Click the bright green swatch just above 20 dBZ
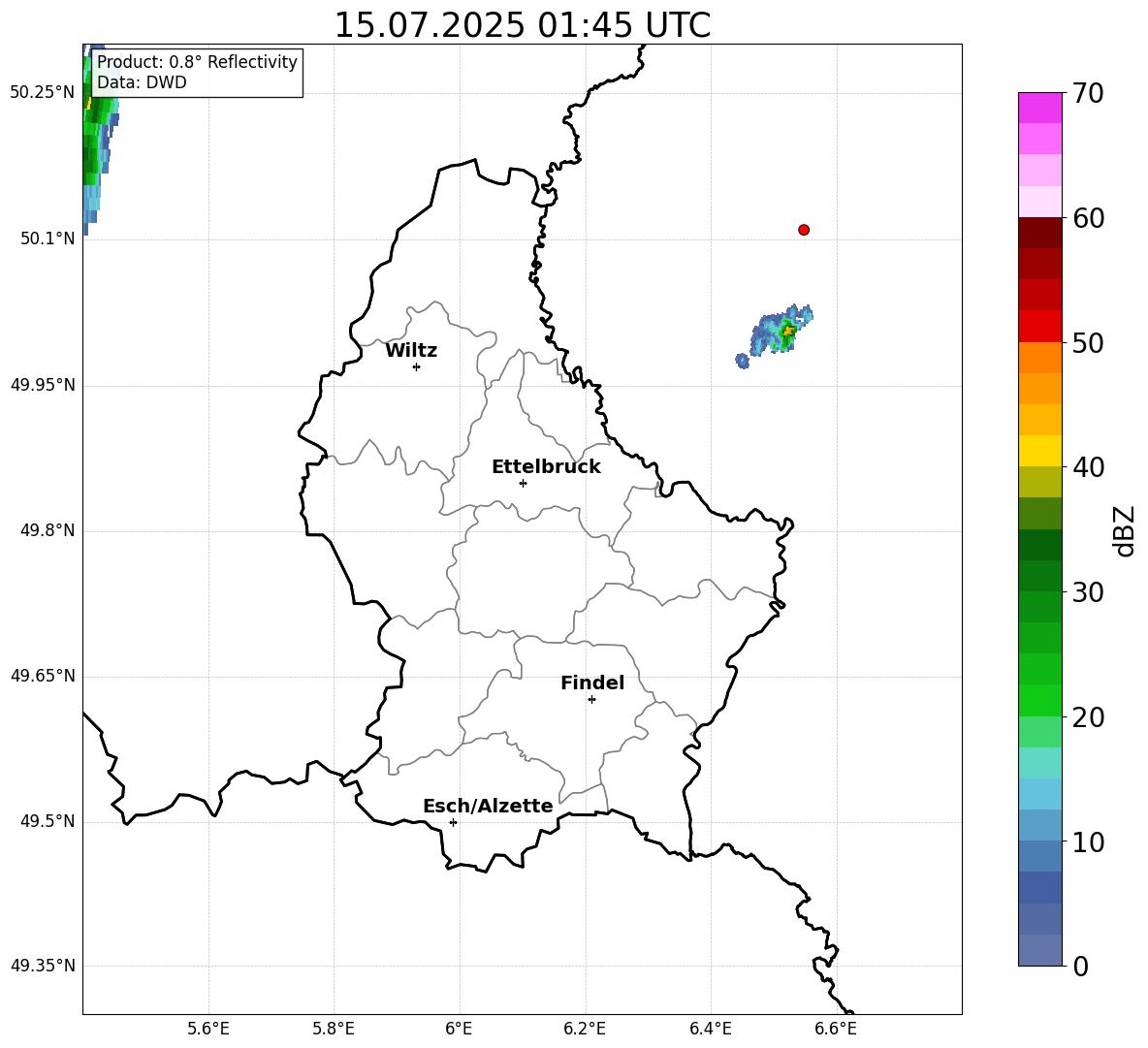The image size is (1148, 1048). 1040,700
